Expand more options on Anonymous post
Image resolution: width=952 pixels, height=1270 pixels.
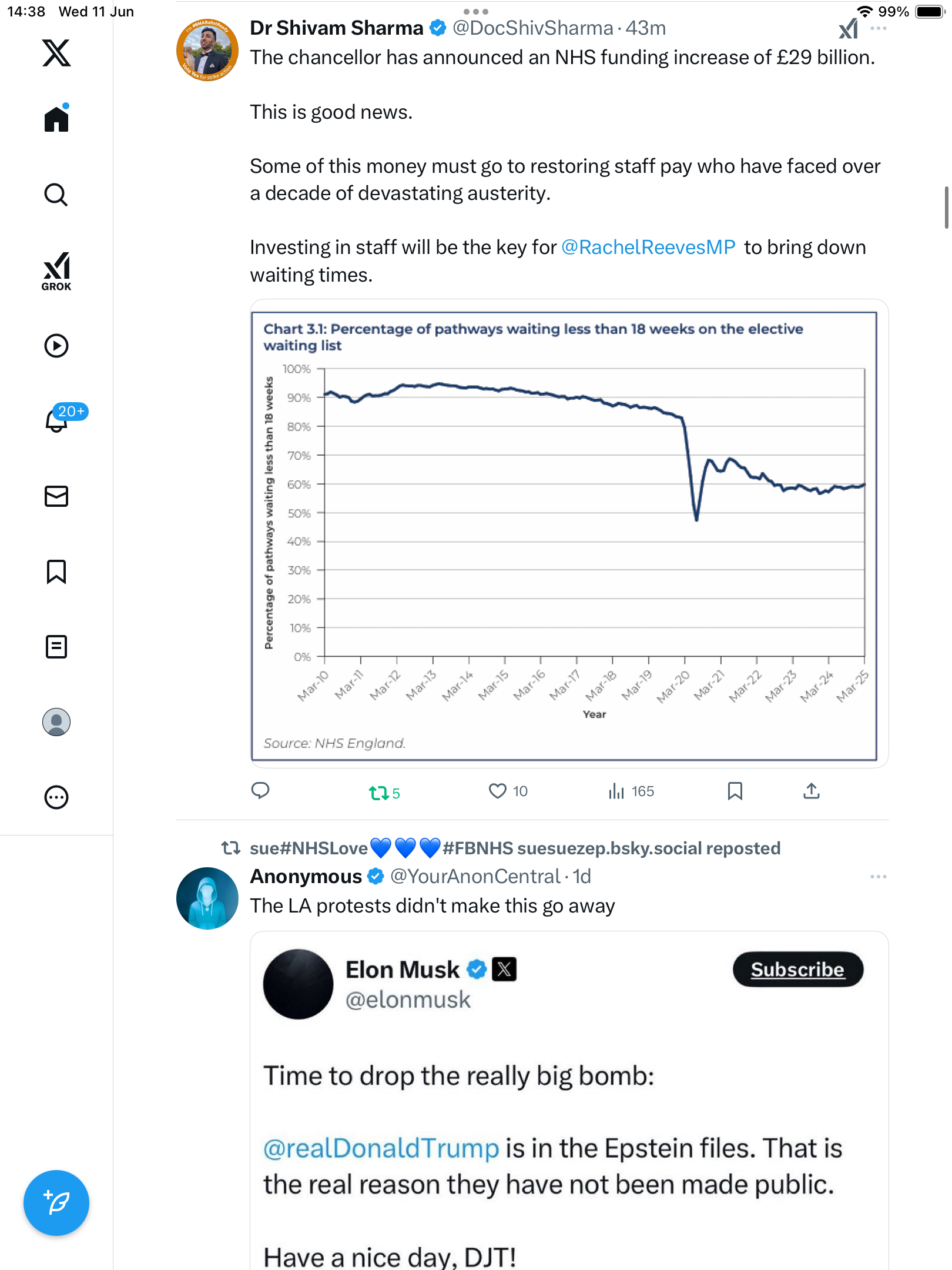[x=879, y=877]
